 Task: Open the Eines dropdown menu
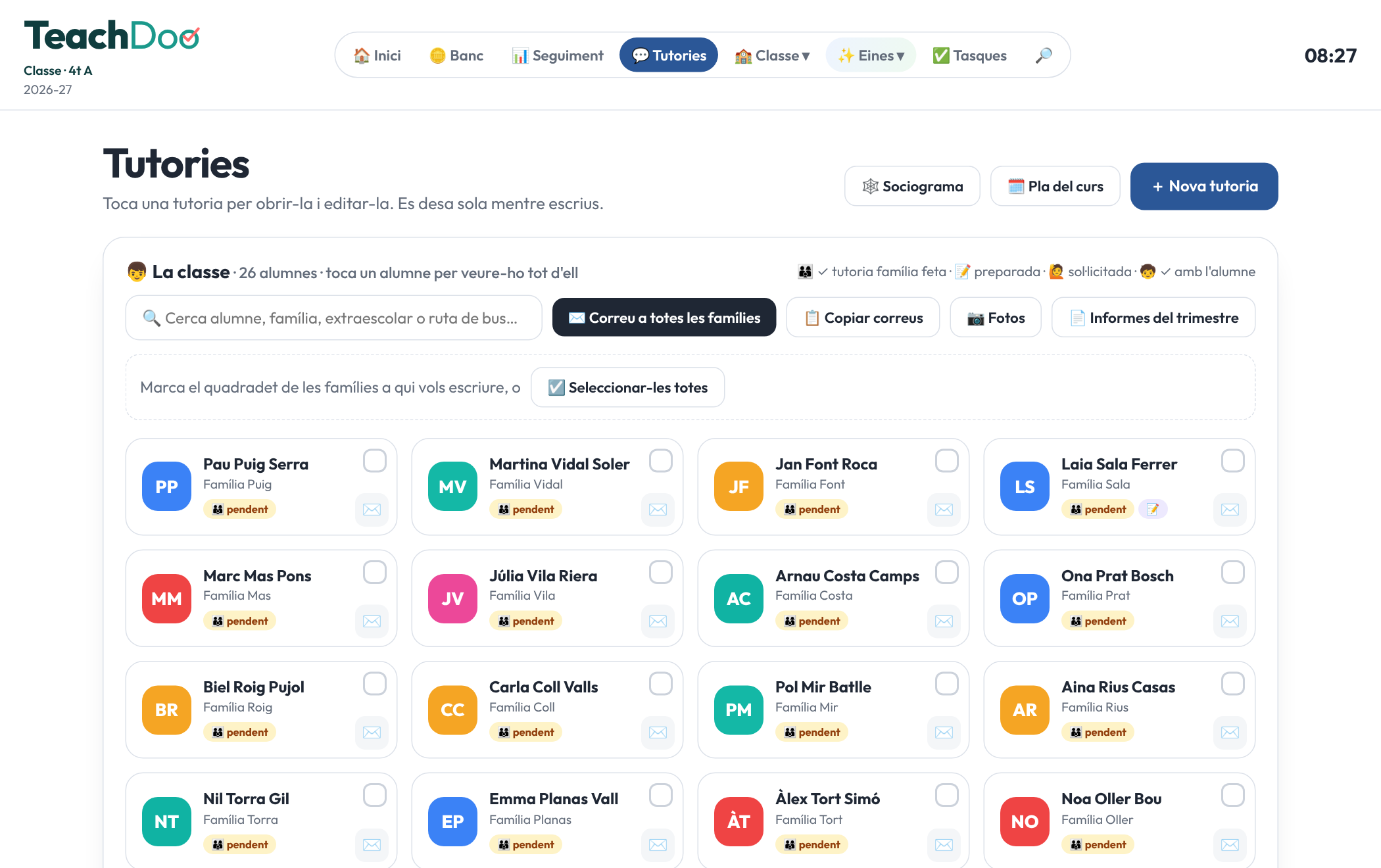(871, 55)
